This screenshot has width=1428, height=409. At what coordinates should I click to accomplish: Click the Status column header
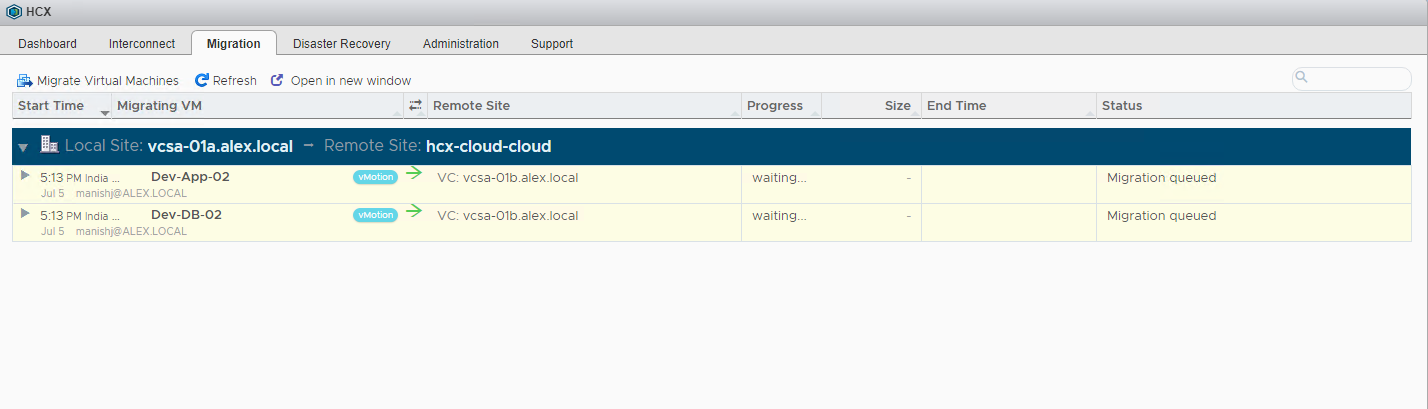(x=1121, y=106)
